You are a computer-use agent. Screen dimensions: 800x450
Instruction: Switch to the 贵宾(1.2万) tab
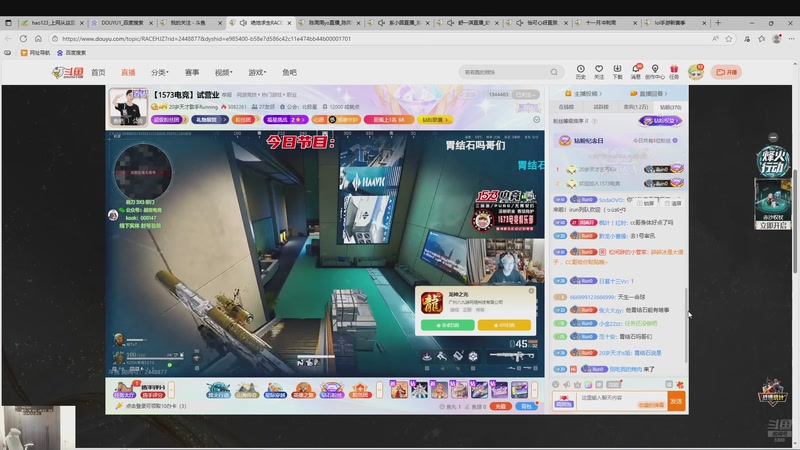(636, 107)
